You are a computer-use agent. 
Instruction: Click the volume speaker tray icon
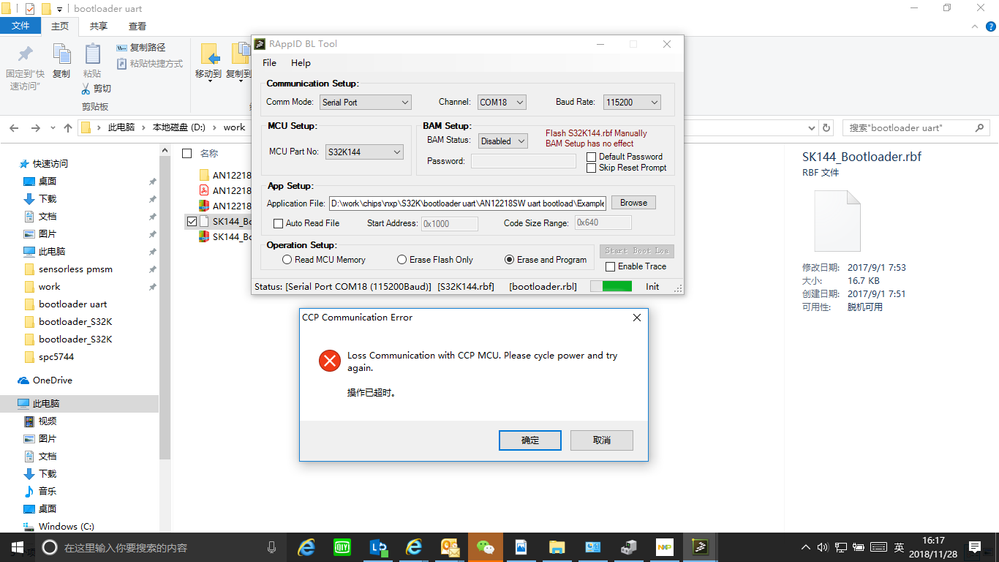click(x=823, y=547)
